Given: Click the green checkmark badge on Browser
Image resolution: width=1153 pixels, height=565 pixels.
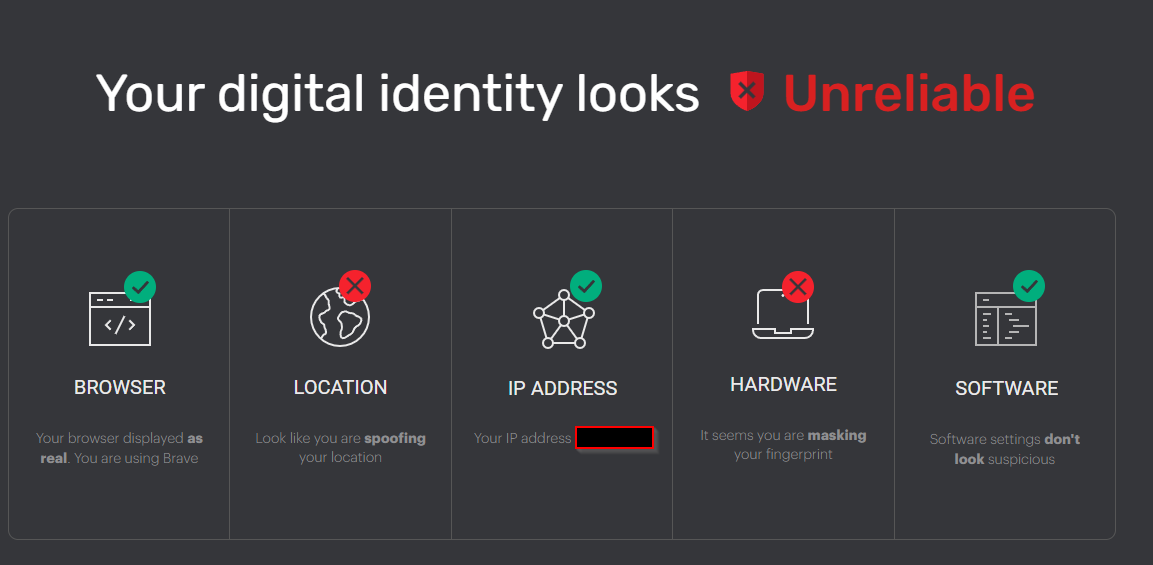Looking at the screenshot, I should coord(140,287).
